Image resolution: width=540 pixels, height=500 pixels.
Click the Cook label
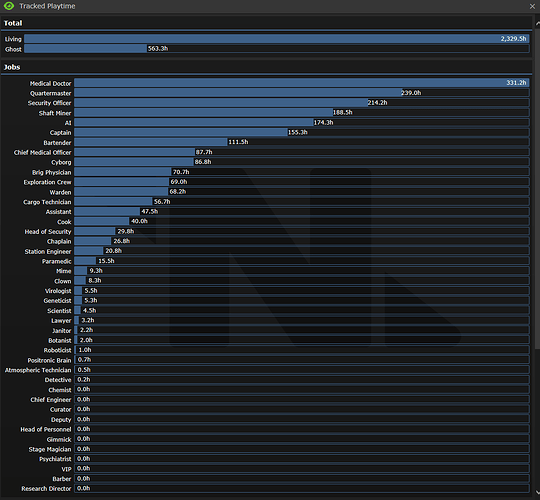64,222
